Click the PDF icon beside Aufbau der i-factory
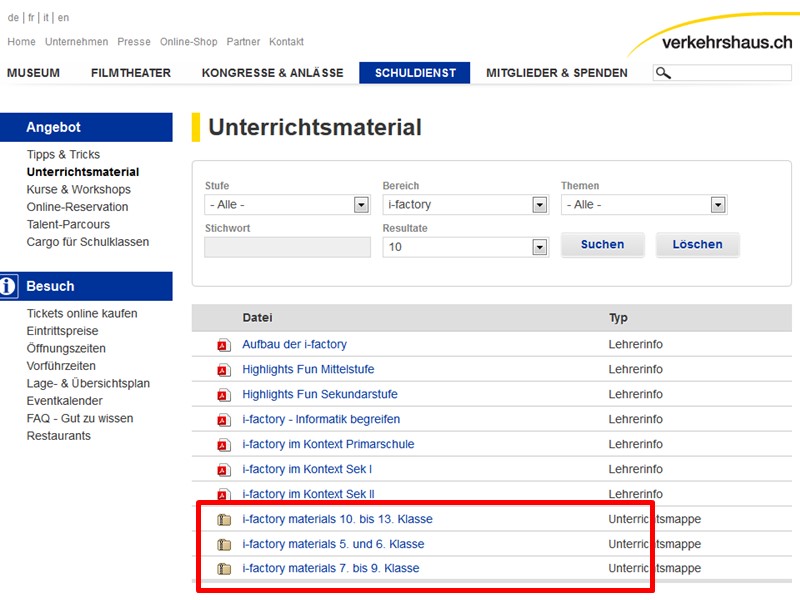 (x=224, y=345)
